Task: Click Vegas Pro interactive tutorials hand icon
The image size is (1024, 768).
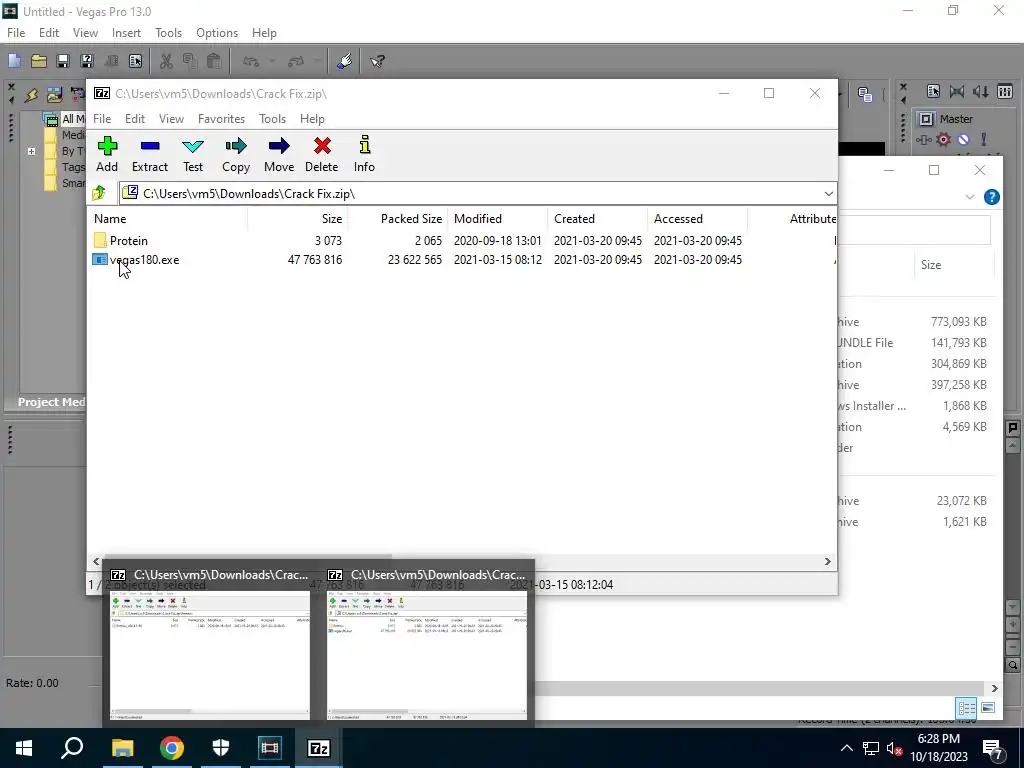Action: 344,61
